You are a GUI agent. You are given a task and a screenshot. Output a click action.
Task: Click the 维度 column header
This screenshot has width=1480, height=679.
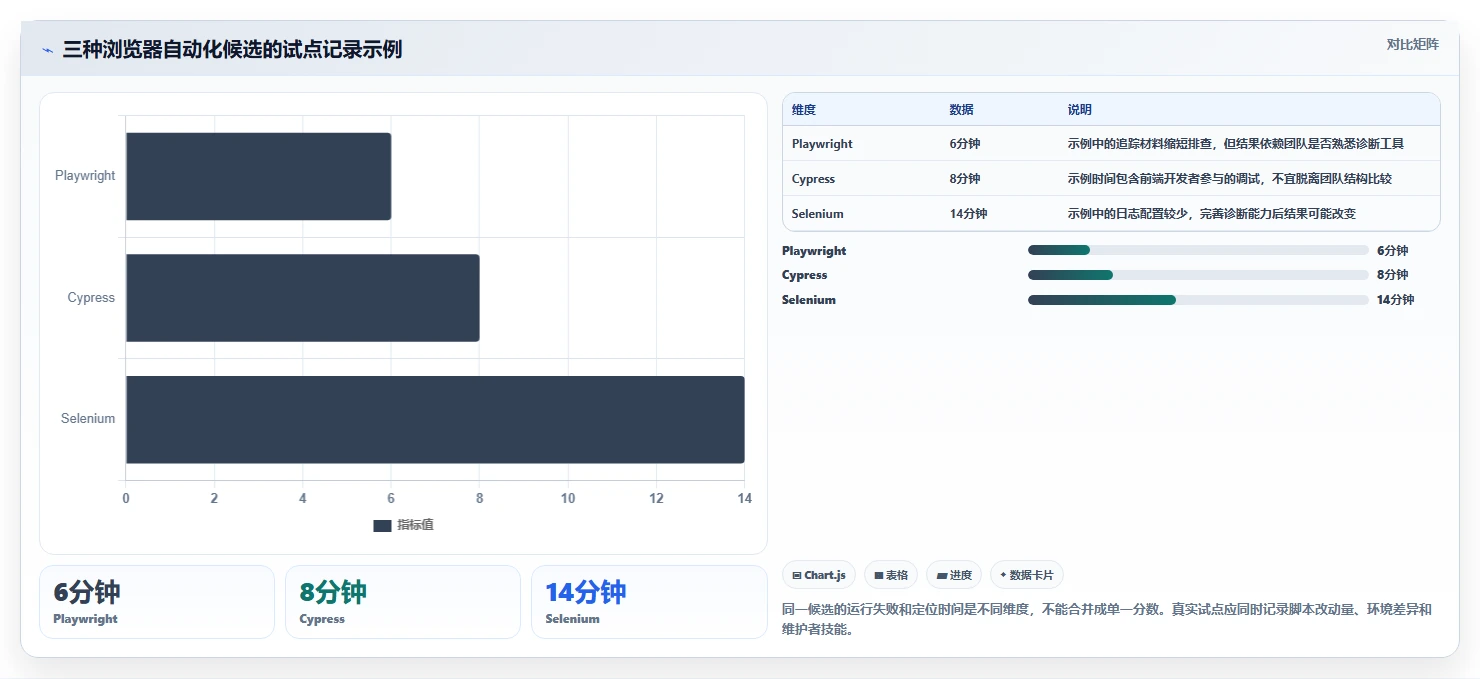[x=804, y=110]
